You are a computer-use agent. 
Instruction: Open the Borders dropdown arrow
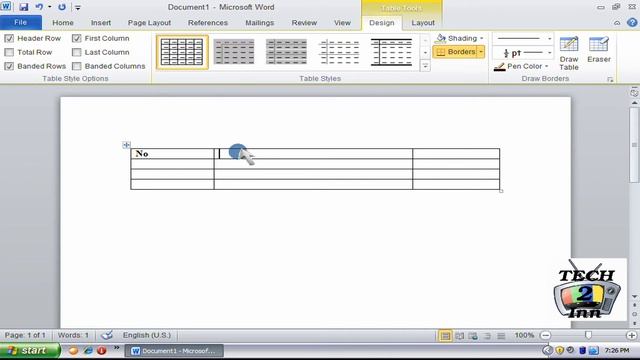point(481,52)
